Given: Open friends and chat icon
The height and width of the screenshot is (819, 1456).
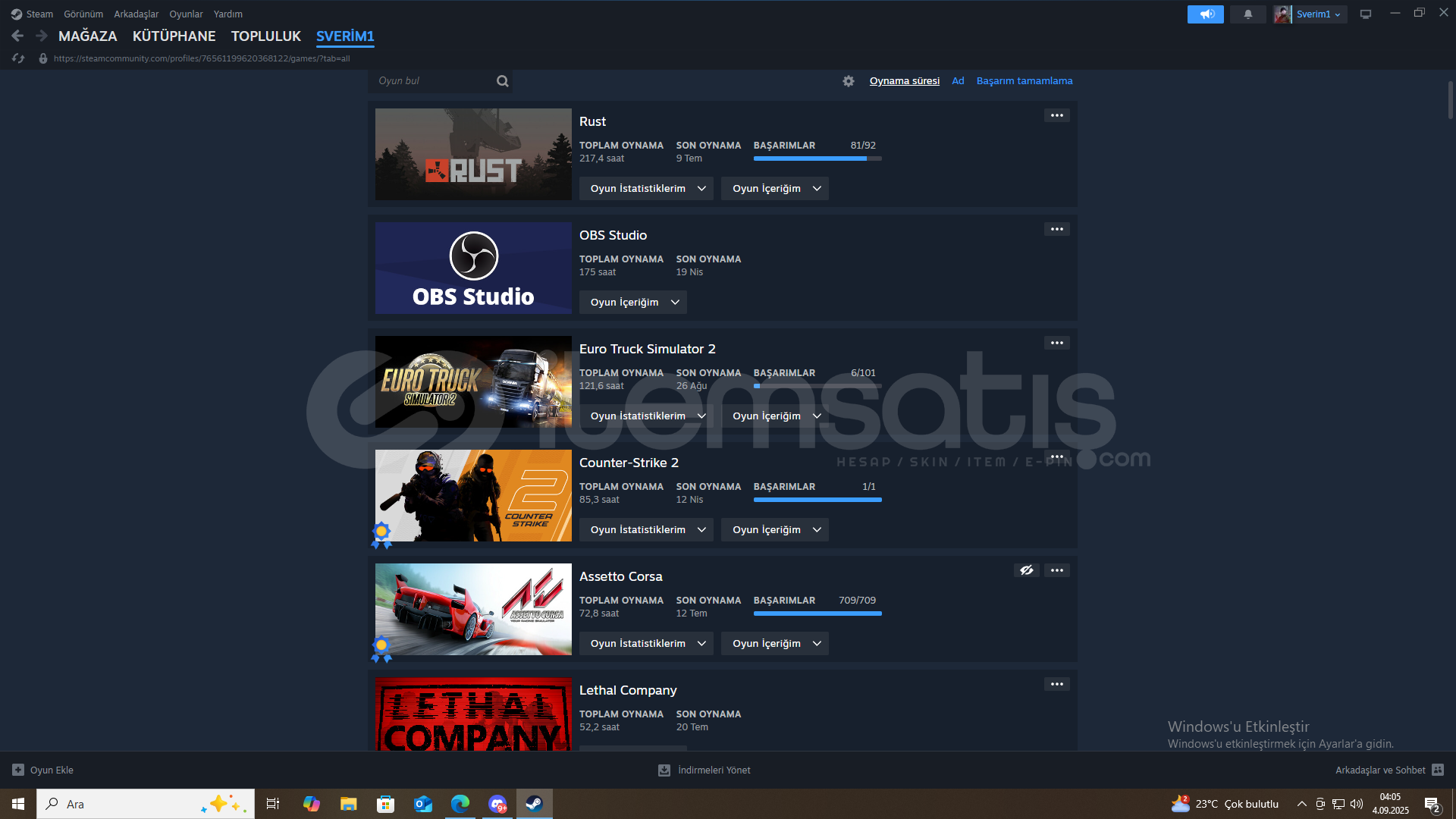Looking at the screenshot, I should tap(1438, 770).
